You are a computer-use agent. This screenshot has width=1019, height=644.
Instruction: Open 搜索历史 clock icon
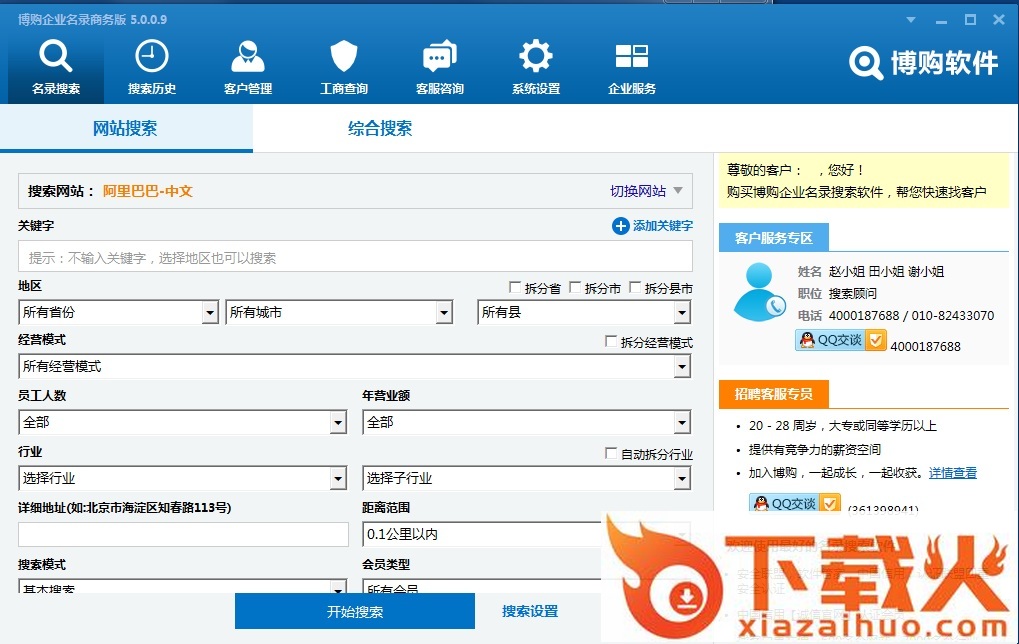152,57
